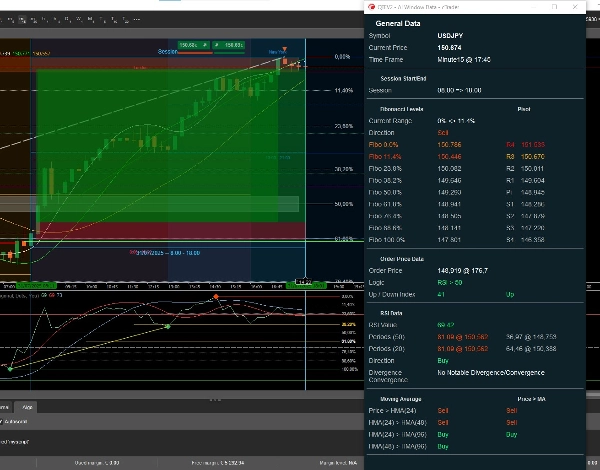Click the green time label on chart time axis
The height and width of the screenshot is (470, 600).
[x=306, y=283]
